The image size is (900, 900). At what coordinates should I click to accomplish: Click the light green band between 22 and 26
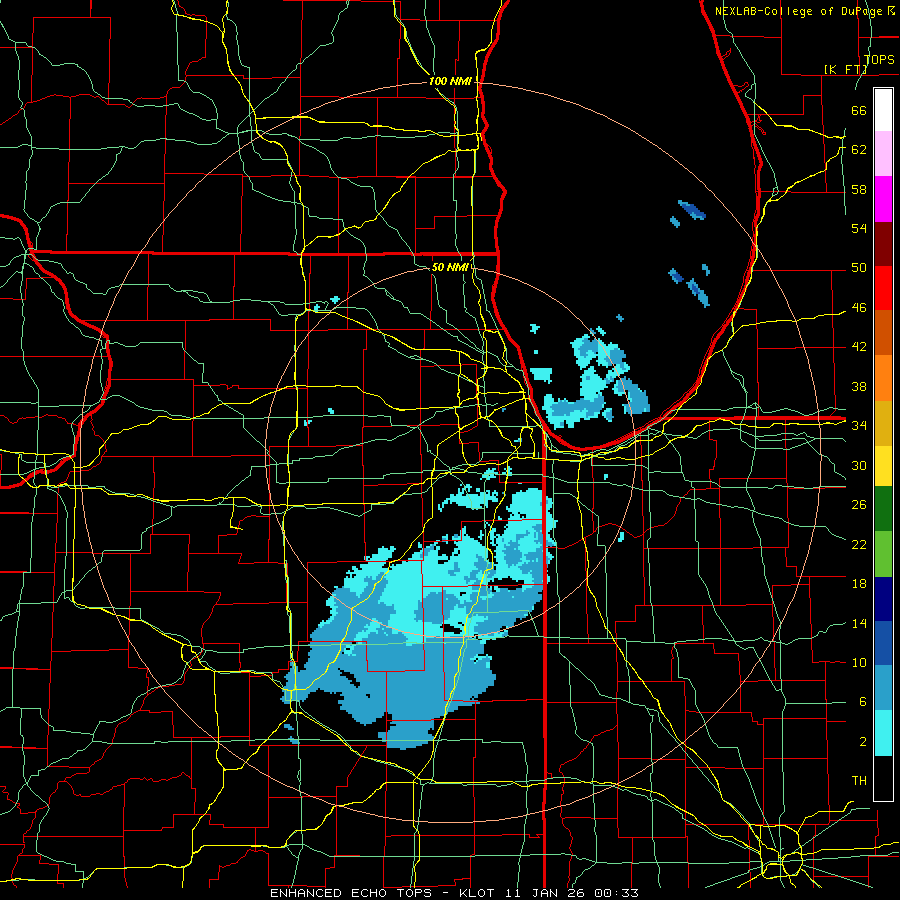click(x=883, y=554)
